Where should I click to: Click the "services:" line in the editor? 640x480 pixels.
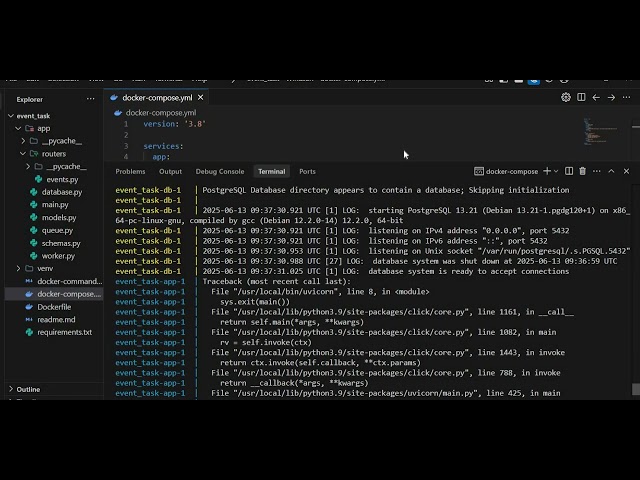[x=163, y=146]
